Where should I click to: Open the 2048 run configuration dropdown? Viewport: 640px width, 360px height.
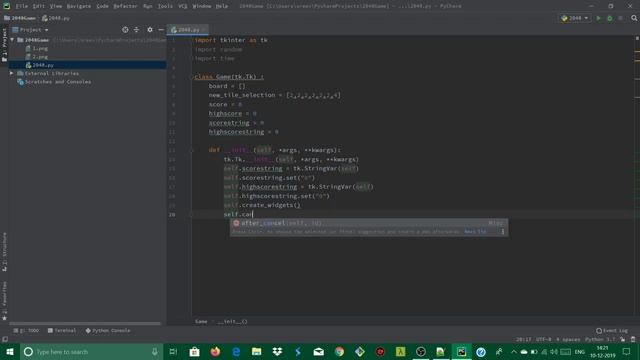pyautogui.click(x=575, y=18)
